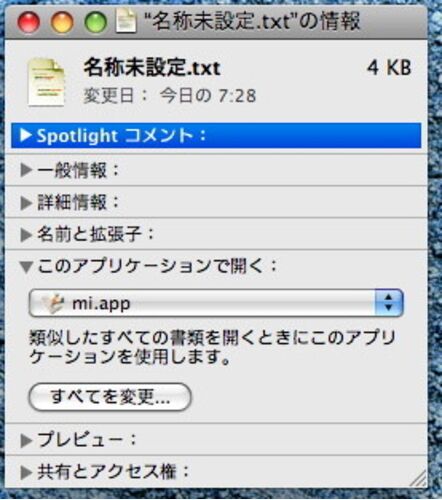This screenshot has width=442, height=500.
Task: Click the 4 KB file size label
Action: pos(389,67)
